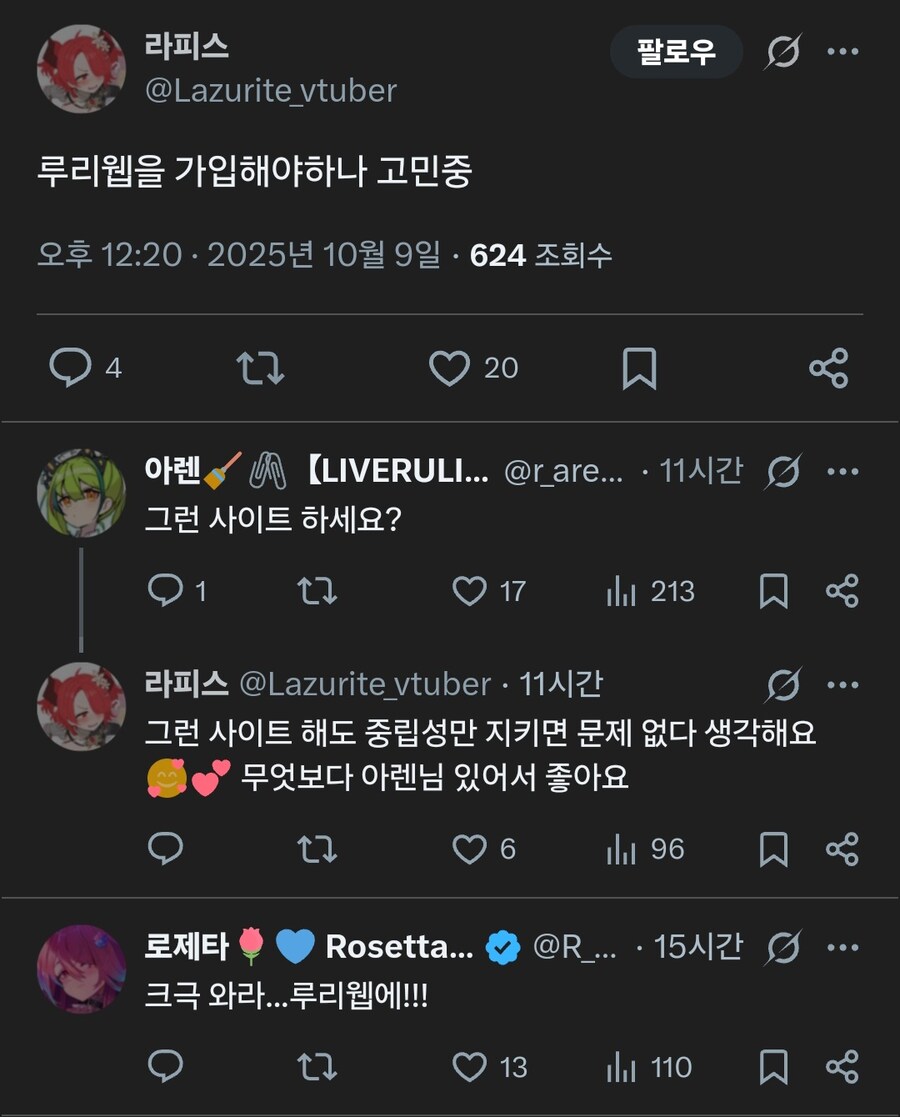Click the 팔로우 follow button

point(677,52)
